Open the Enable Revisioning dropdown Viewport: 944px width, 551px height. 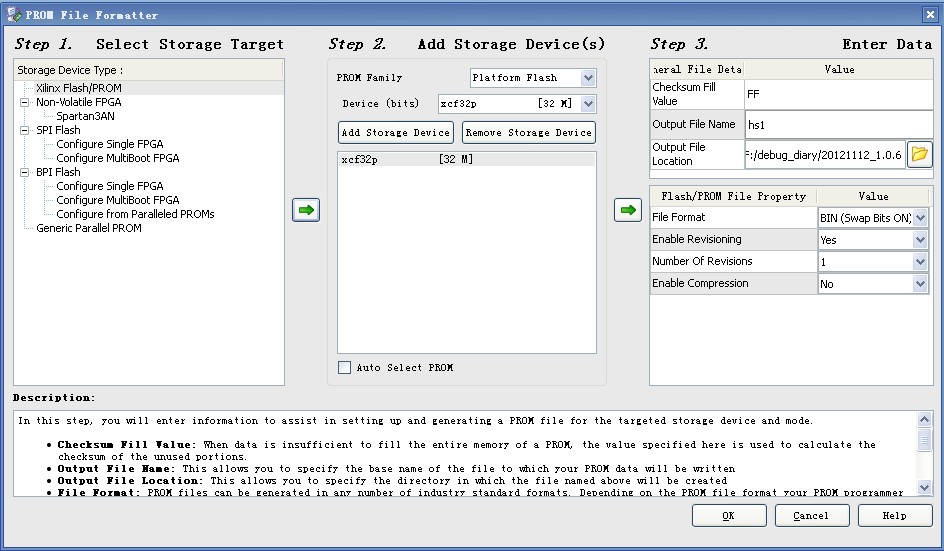click(920, 240)
